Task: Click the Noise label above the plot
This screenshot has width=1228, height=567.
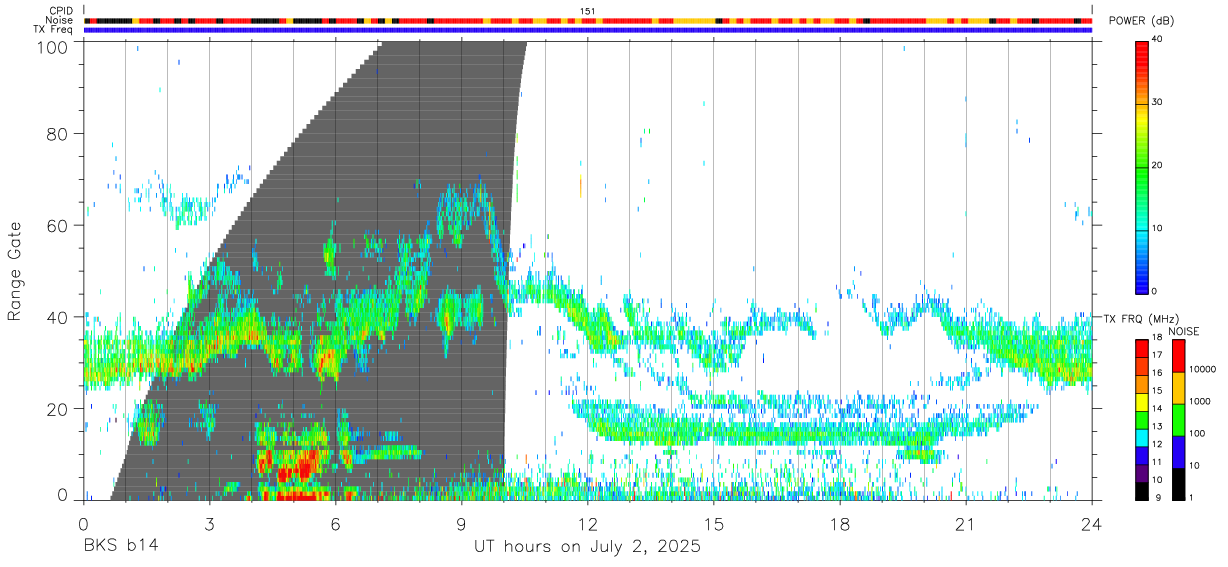Action: click(60, 20)
